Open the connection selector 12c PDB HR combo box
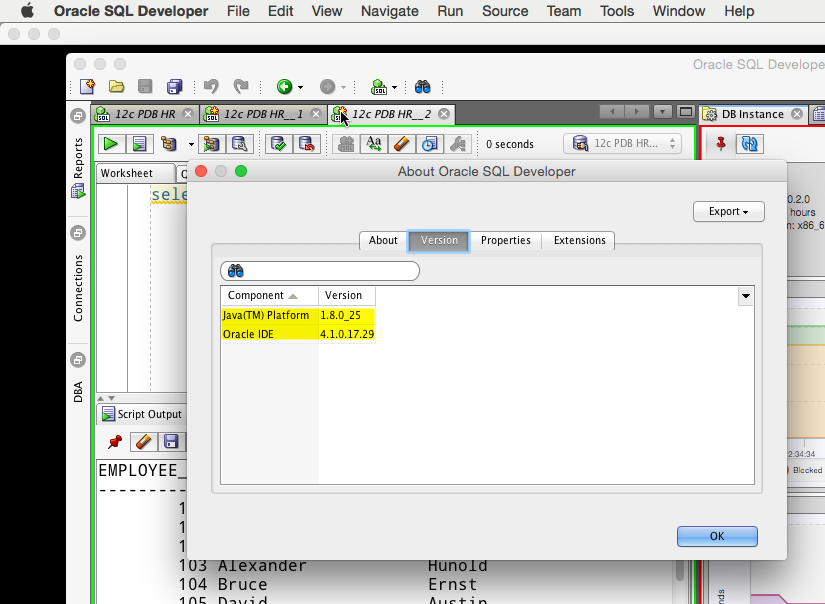The width and height of the screenshot is (825, 604). pyautogui.click(x=622, y=144)
